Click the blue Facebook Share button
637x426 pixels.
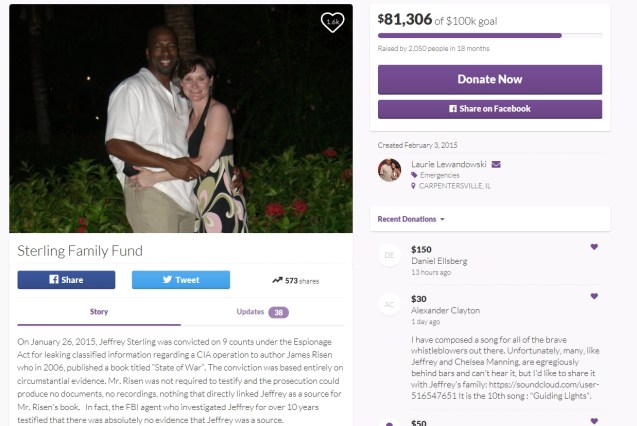(x=66, y=280)
